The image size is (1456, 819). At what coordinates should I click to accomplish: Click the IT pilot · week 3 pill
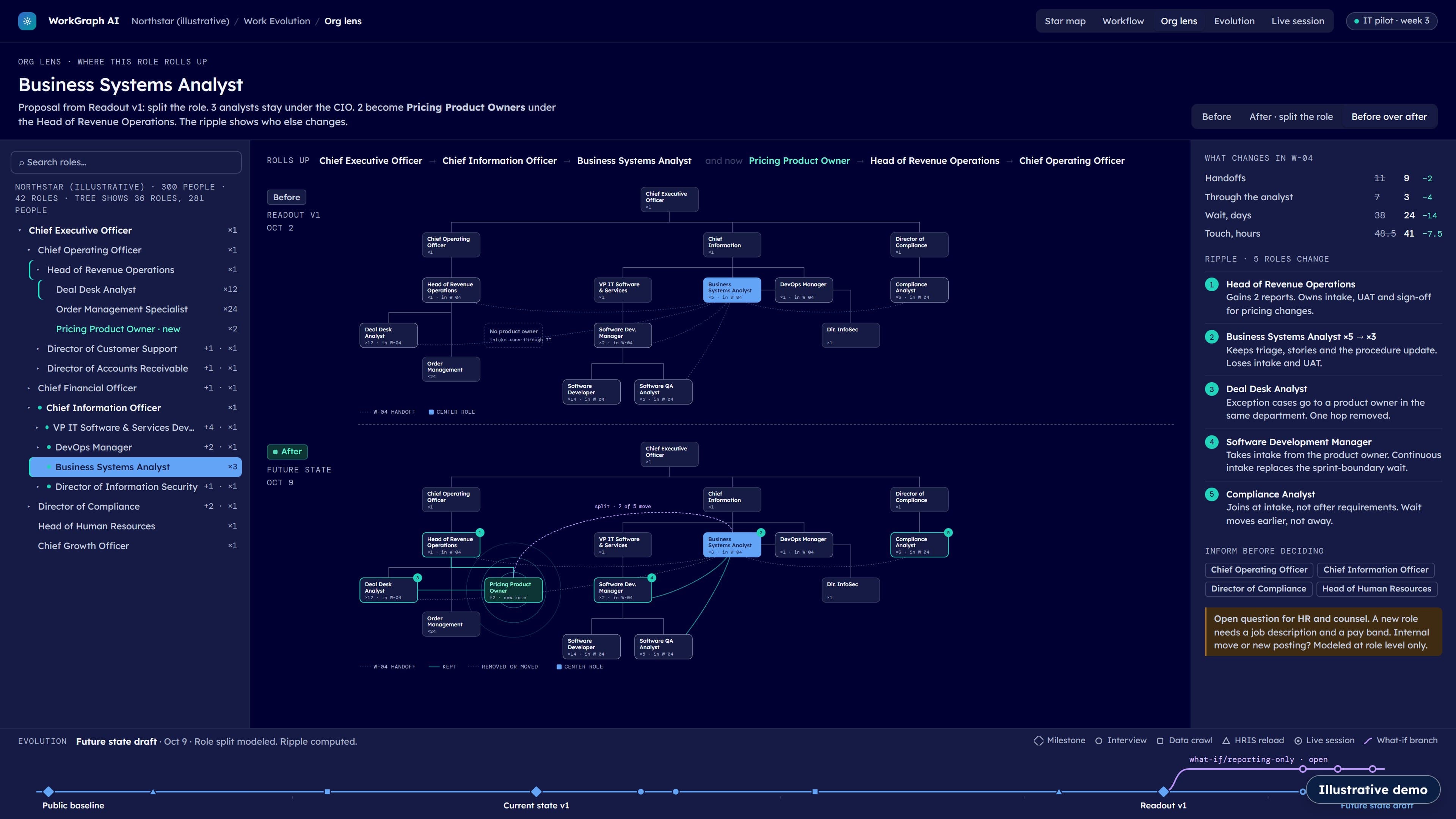1392,21
